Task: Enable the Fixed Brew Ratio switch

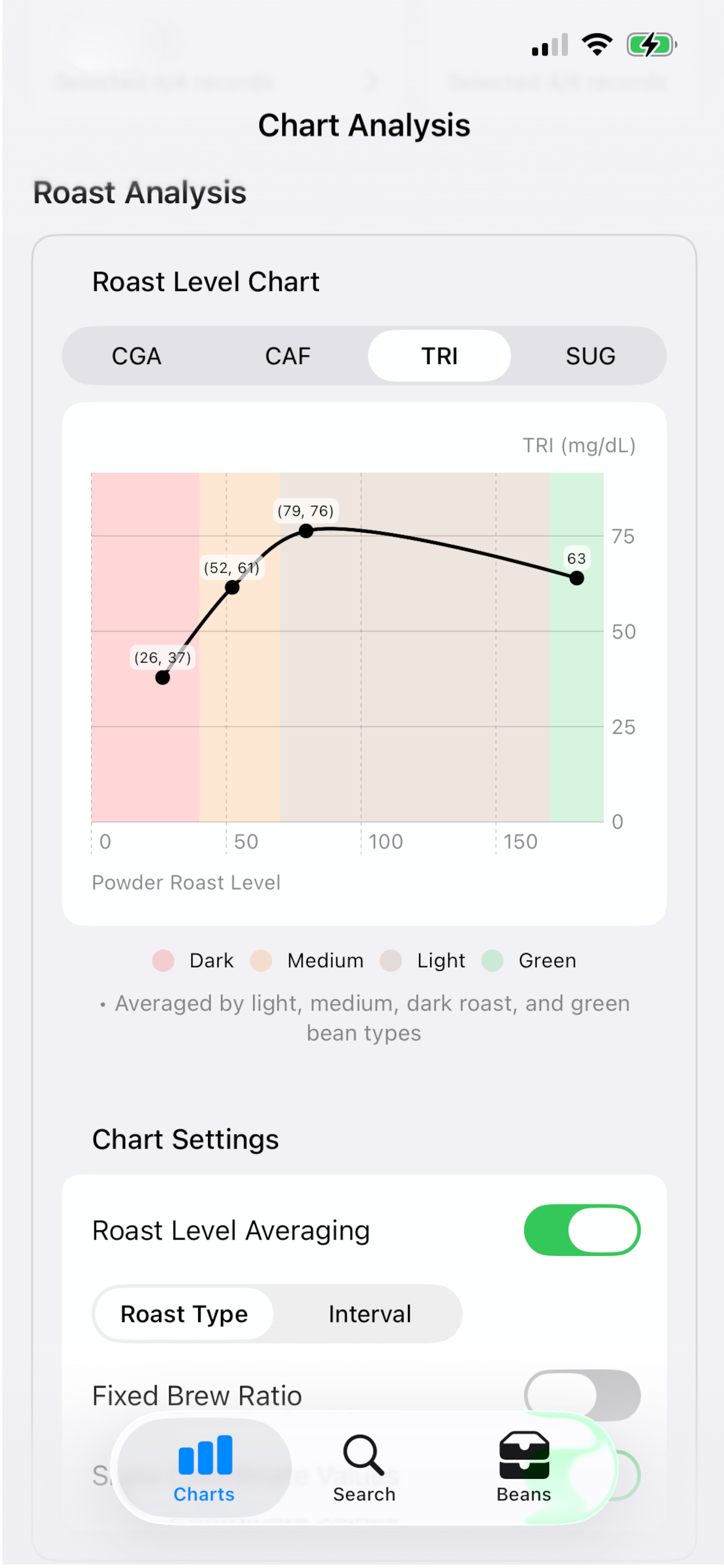Action: pyautogui.click(x=582, y=1395)
